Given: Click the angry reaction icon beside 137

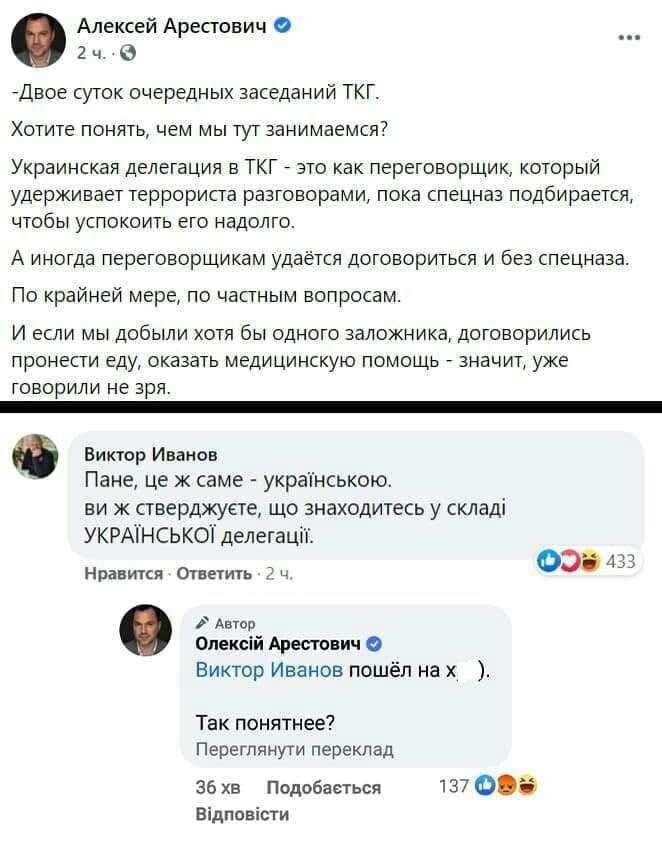Looking at the screenshot, I should 506,786.
